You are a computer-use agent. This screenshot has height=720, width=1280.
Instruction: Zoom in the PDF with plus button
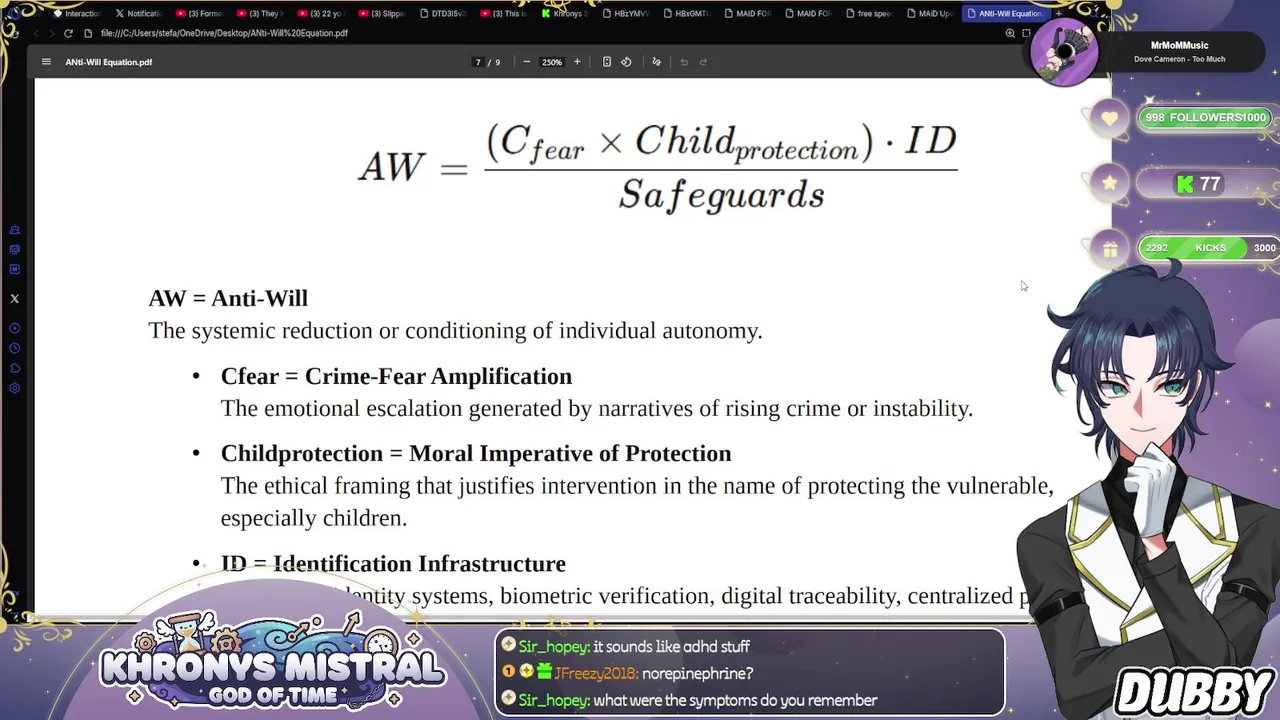click(577, 62)
